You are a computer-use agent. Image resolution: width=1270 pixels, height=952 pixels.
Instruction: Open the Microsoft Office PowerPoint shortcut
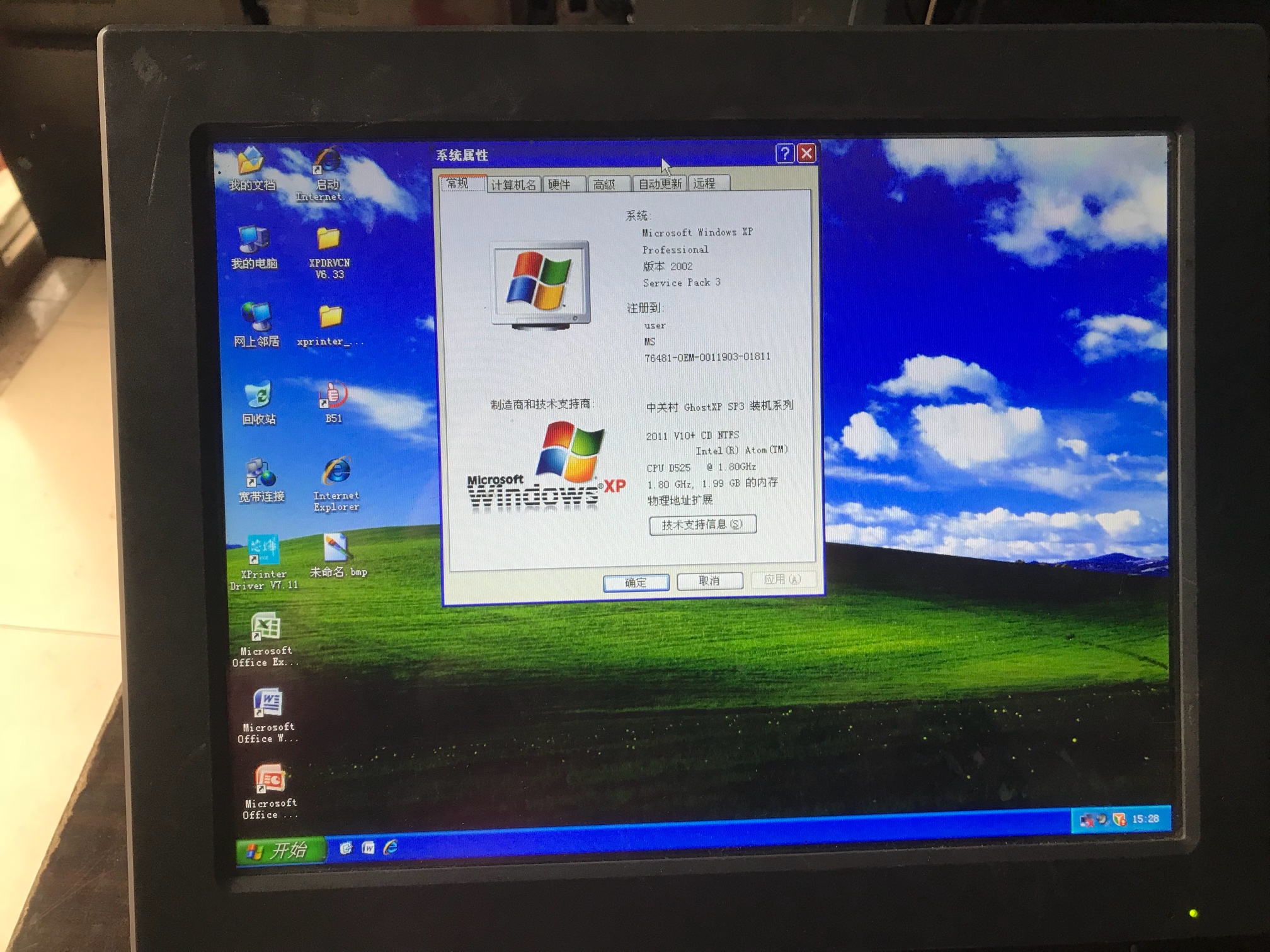[x=270, y=791]
